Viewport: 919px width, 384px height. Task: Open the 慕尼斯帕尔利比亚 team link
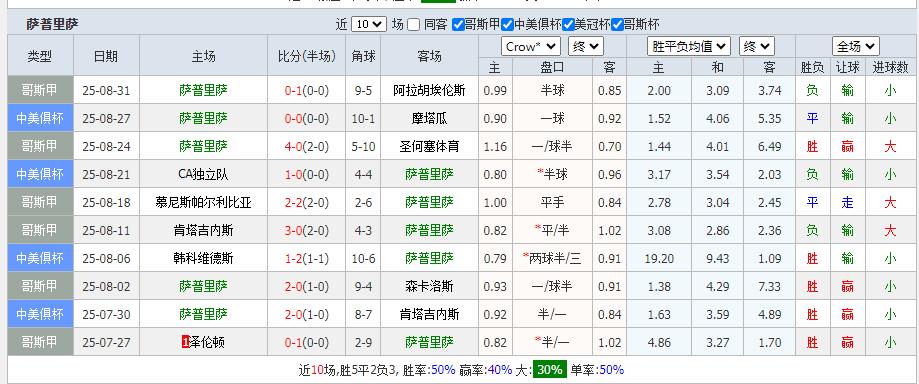(x=203, y=202)
